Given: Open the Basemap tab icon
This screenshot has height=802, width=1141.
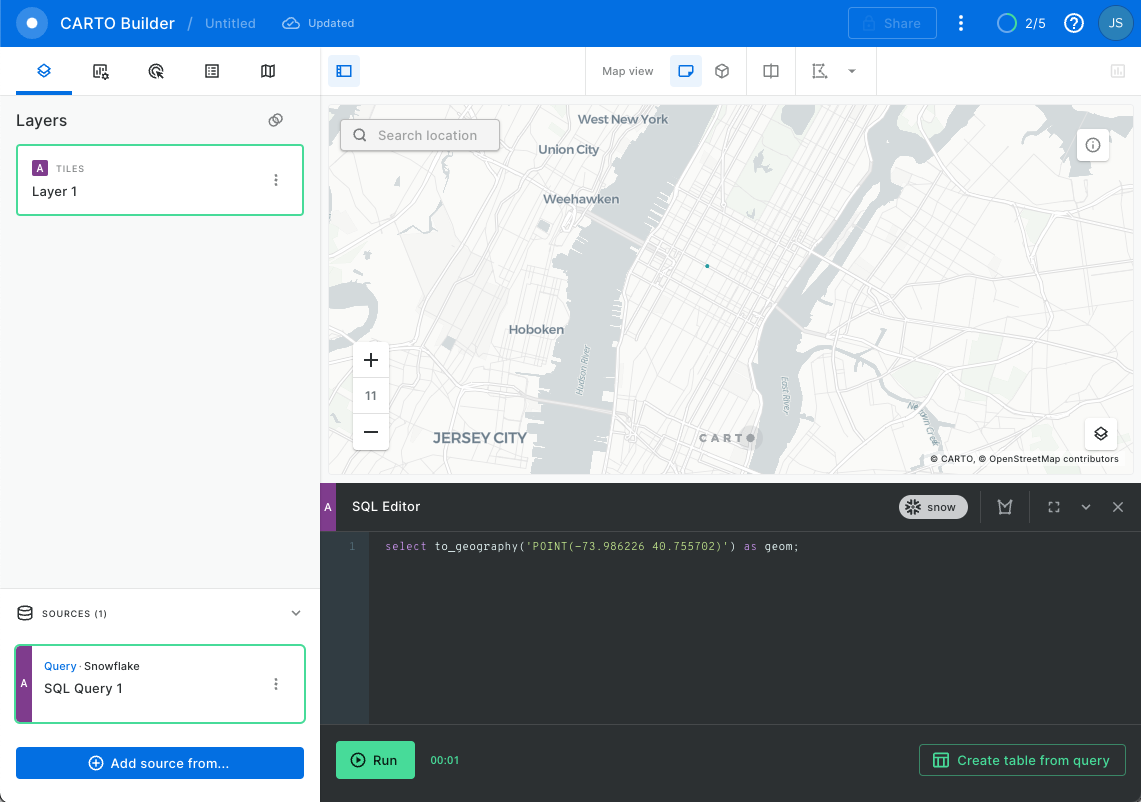Looking at the screenshot, I should pyautogui.click(x=268, y=71).
